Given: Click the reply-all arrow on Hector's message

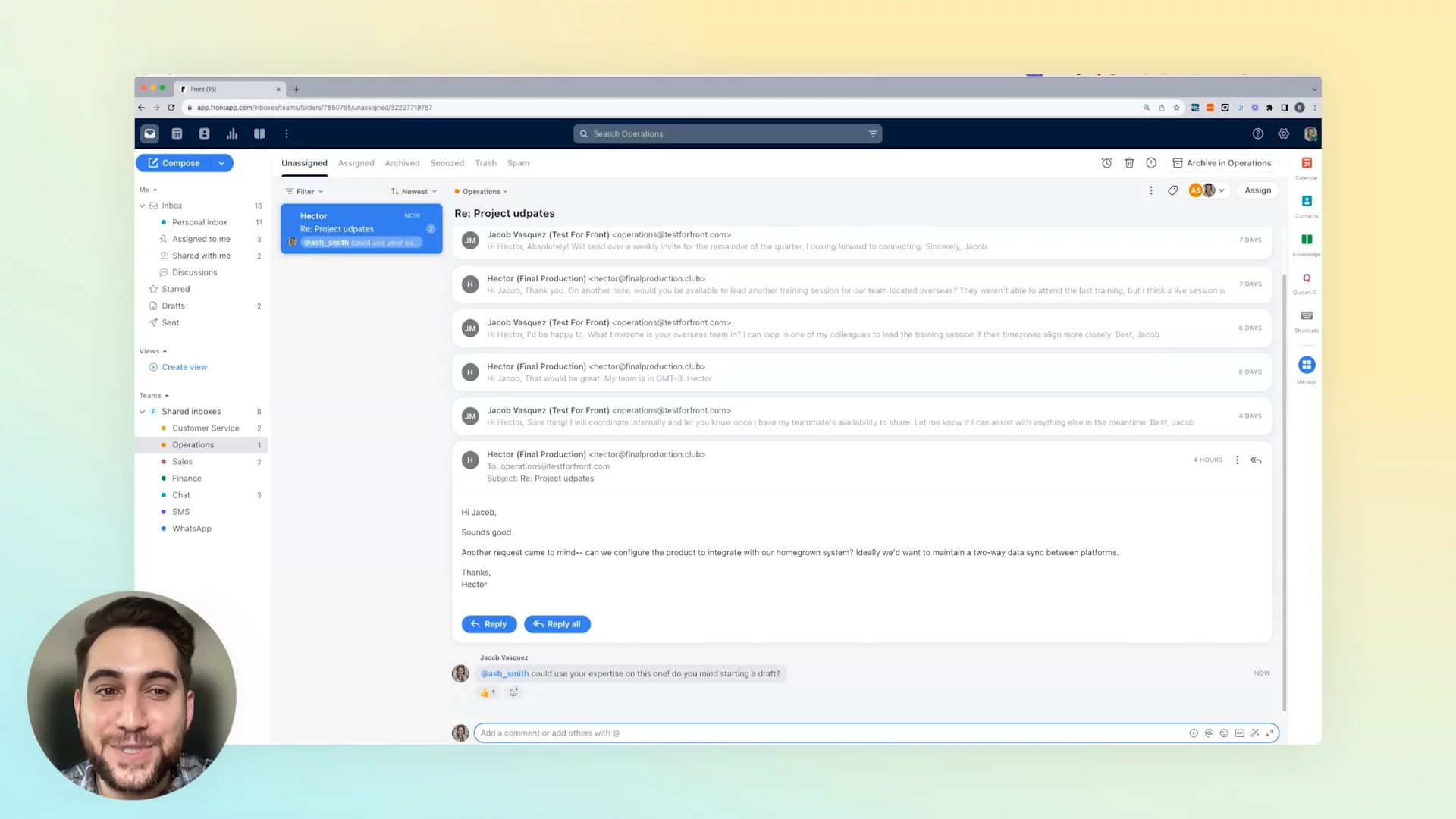Looking at the screenshot, I should [x=1256, y=460].
